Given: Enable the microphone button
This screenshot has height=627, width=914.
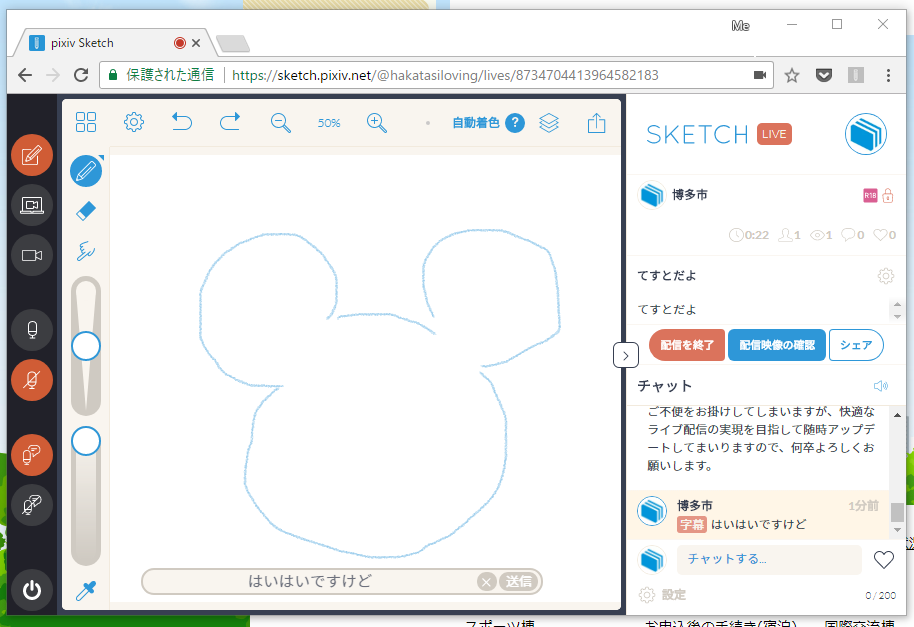Looking at the screenshot, I should click(31, 330).
